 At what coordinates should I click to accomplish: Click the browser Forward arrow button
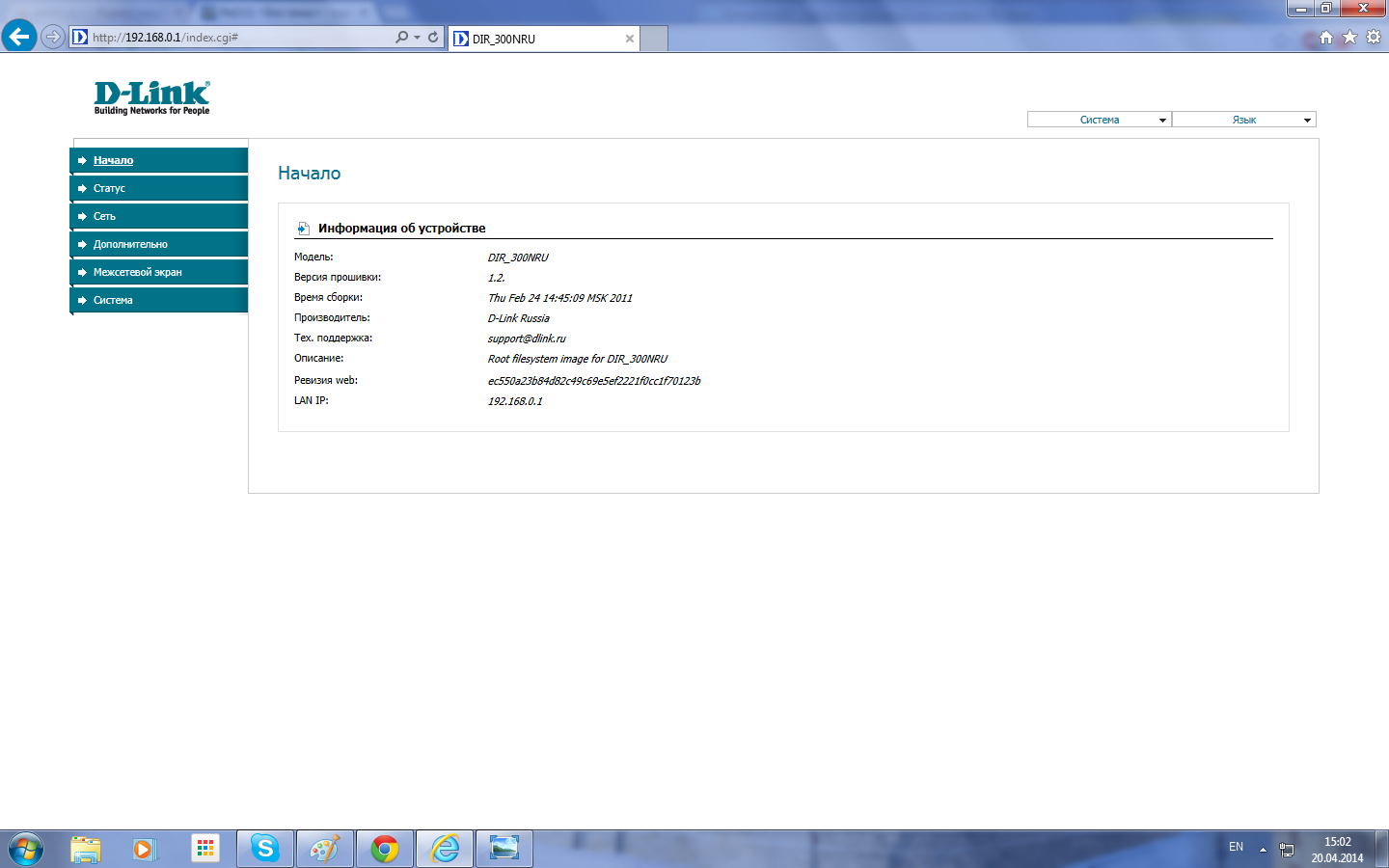point(53,37)
